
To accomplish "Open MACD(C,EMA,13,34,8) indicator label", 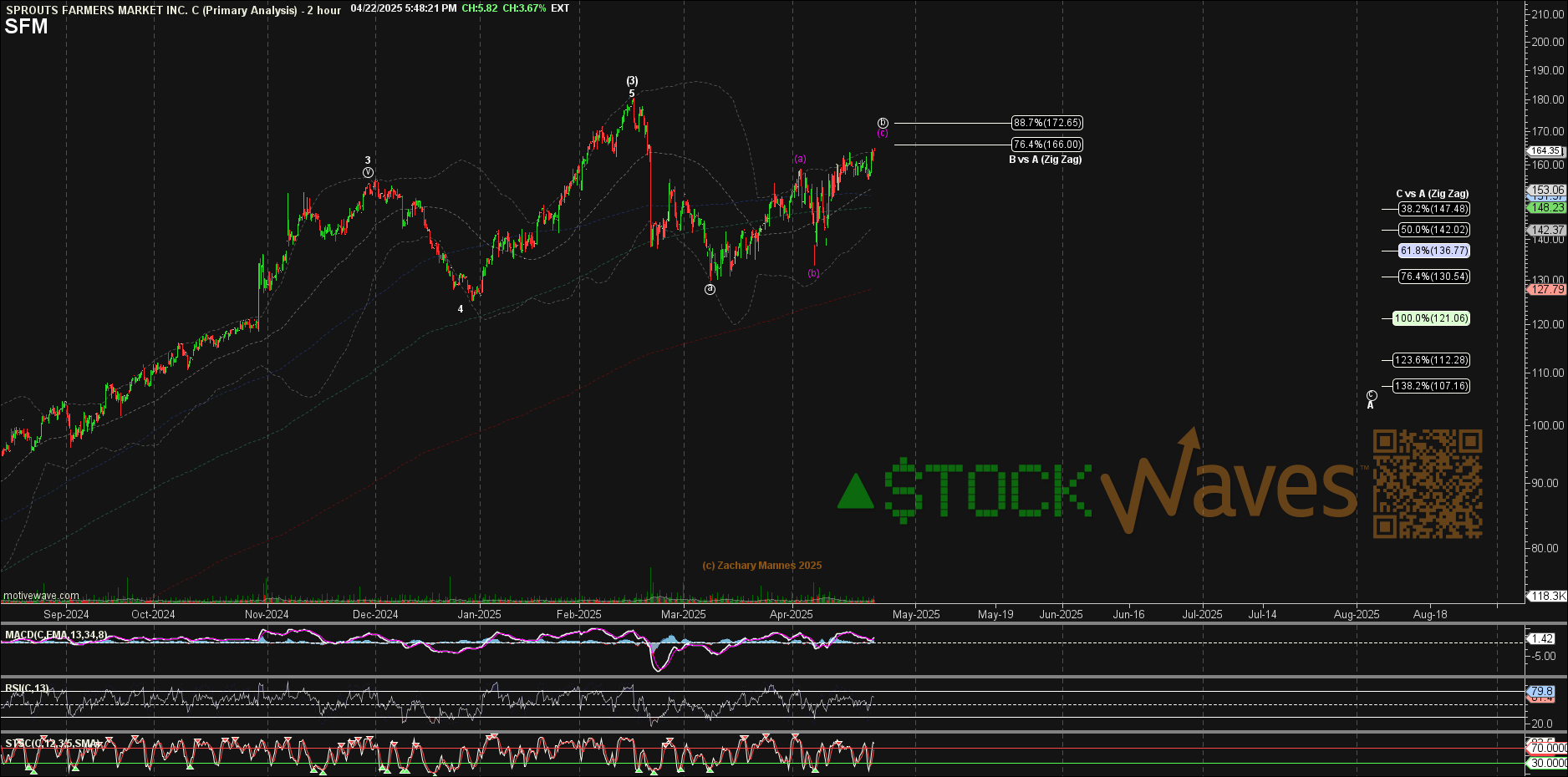I will point(56,635).
